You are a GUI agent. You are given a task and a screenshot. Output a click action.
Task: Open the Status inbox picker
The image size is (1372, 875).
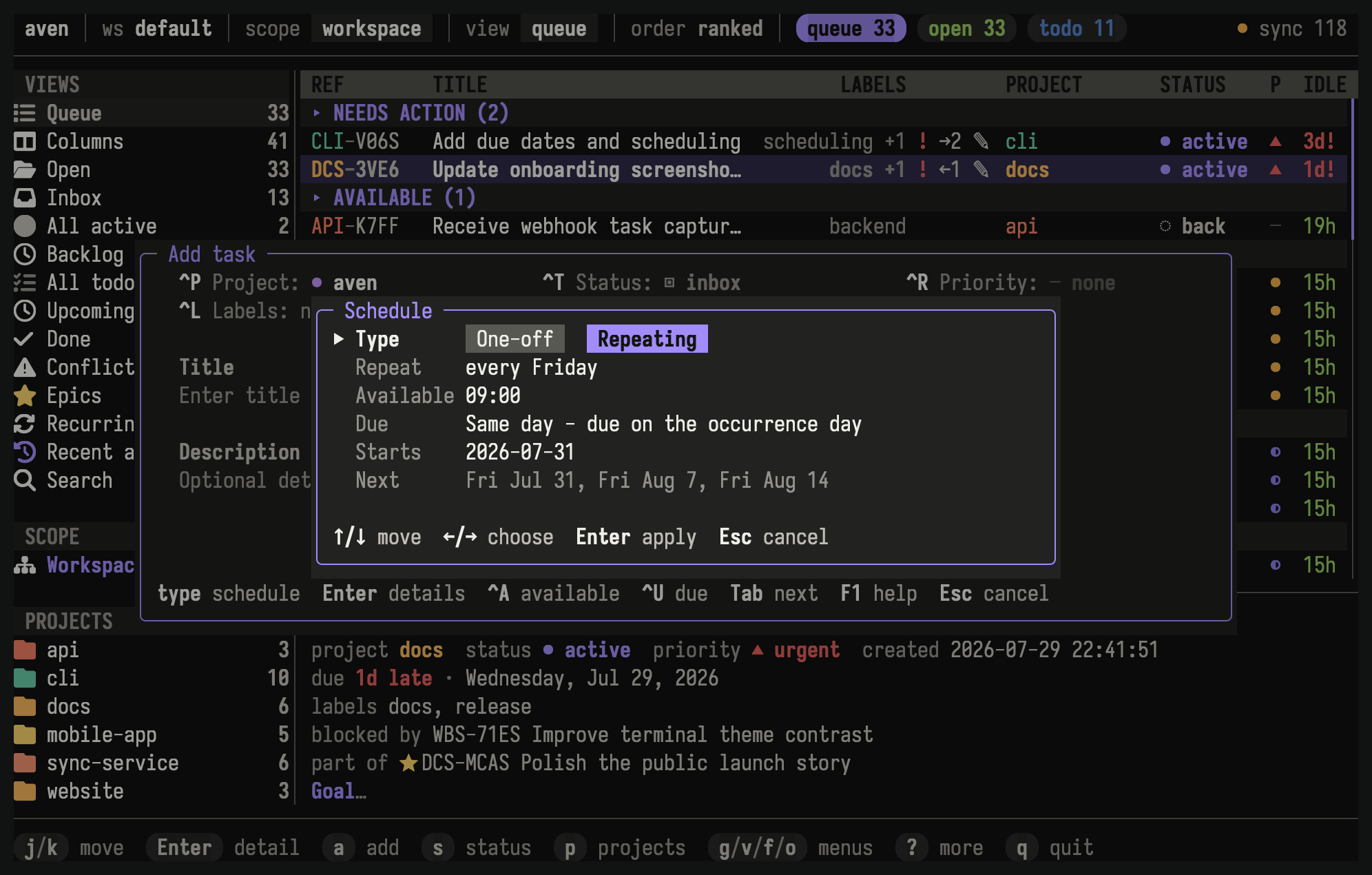642,282
